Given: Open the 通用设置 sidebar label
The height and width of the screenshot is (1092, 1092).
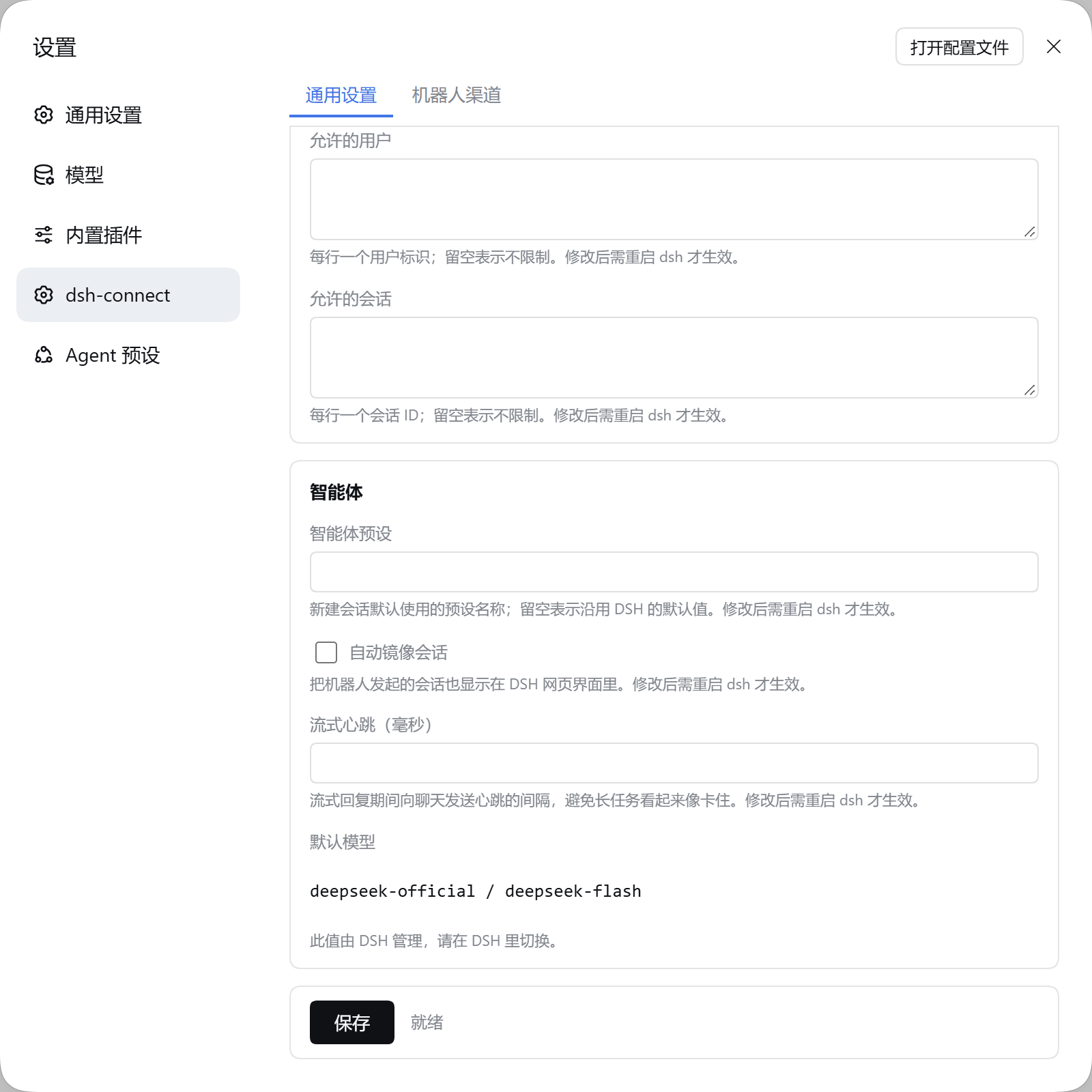Looking at the screenshot, I should [x=104, y=115].
